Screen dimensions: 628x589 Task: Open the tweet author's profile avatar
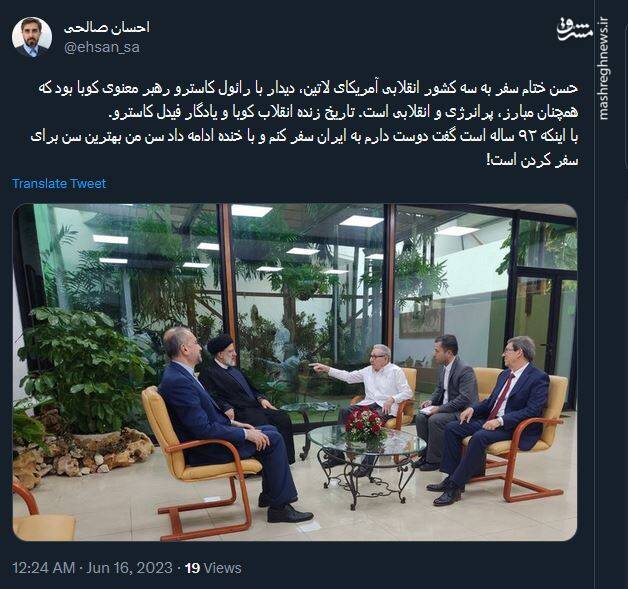(32, 37)
